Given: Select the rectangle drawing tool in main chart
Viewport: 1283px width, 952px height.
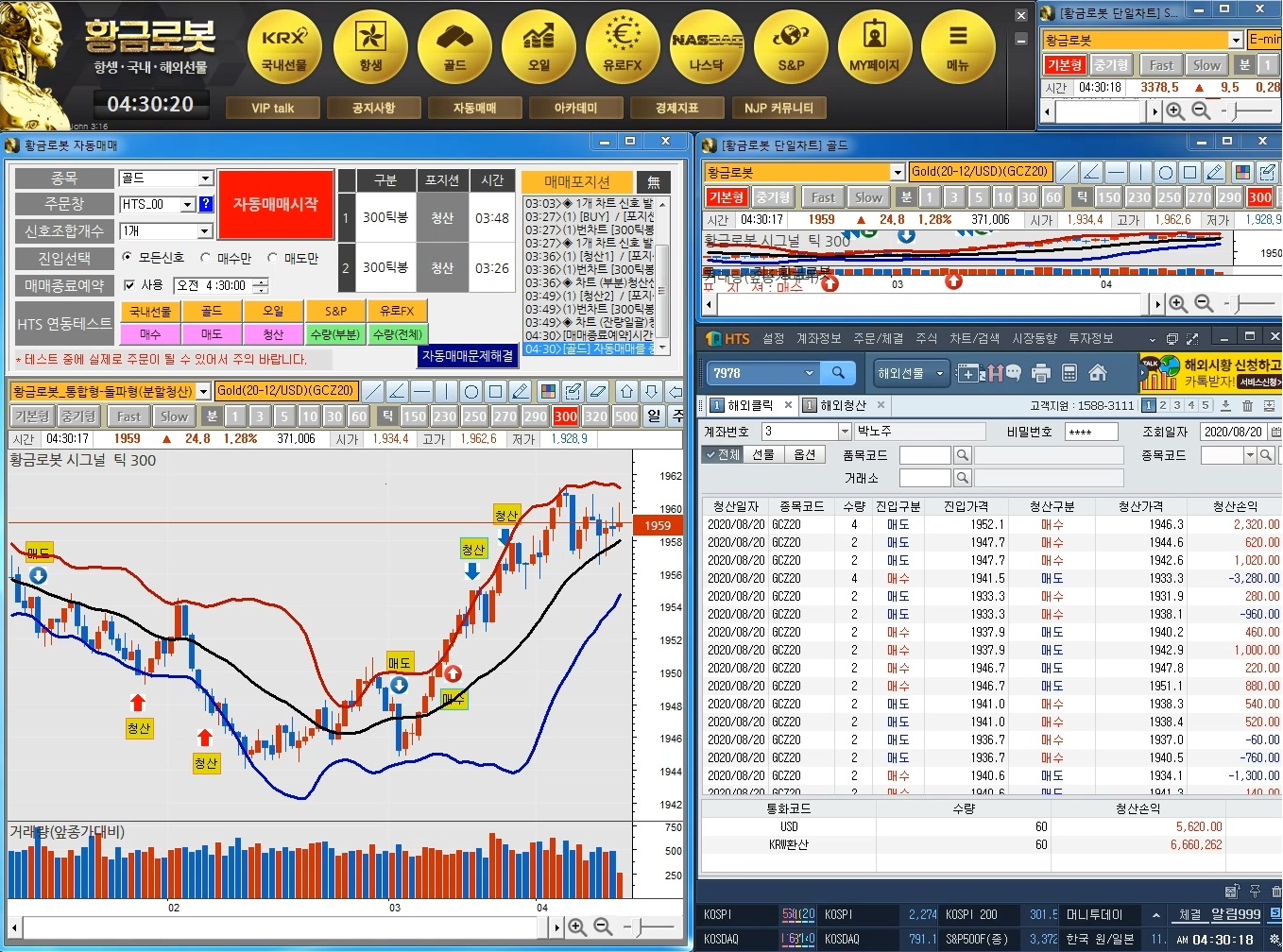Looking at the screenshot, I should pyautogui.click(x=496, y=391).
